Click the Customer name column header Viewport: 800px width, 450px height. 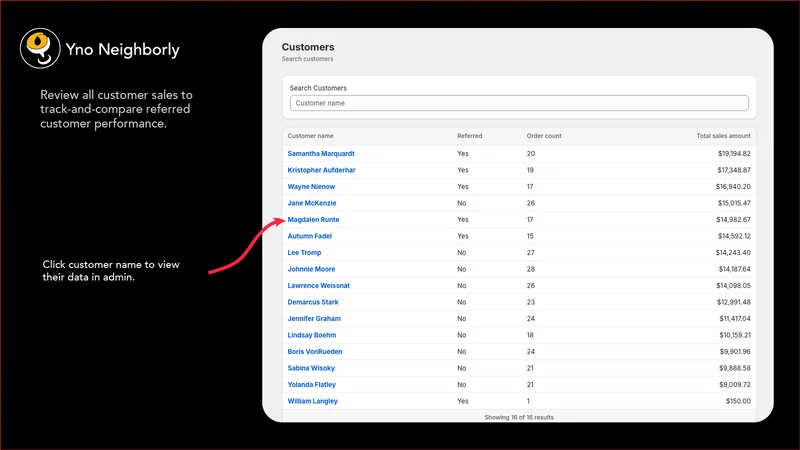[x=310, y=136]
